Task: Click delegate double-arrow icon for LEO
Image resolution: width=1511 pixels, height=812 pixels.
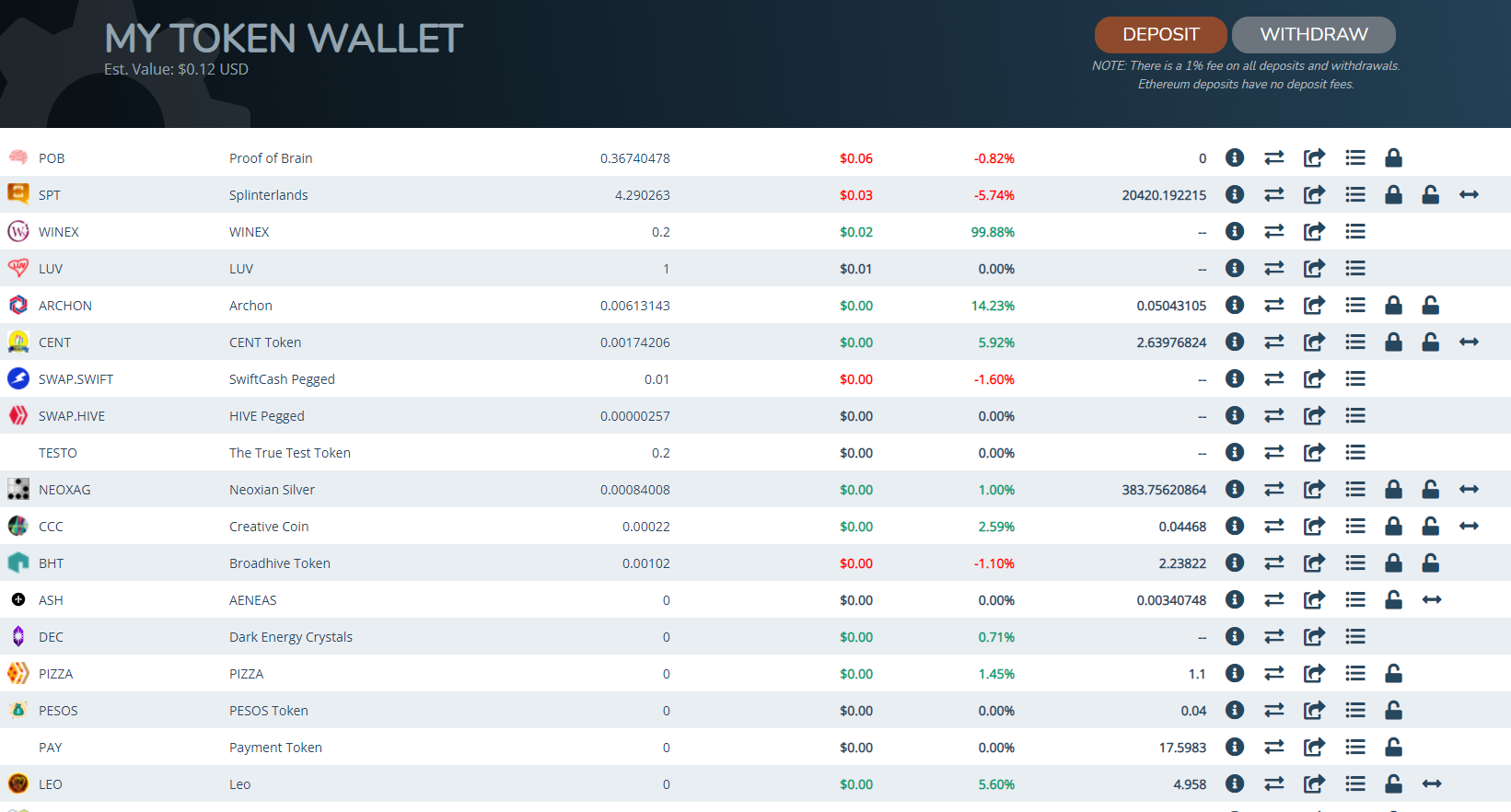Action: pyautogui.click(x=1431, y=783)
